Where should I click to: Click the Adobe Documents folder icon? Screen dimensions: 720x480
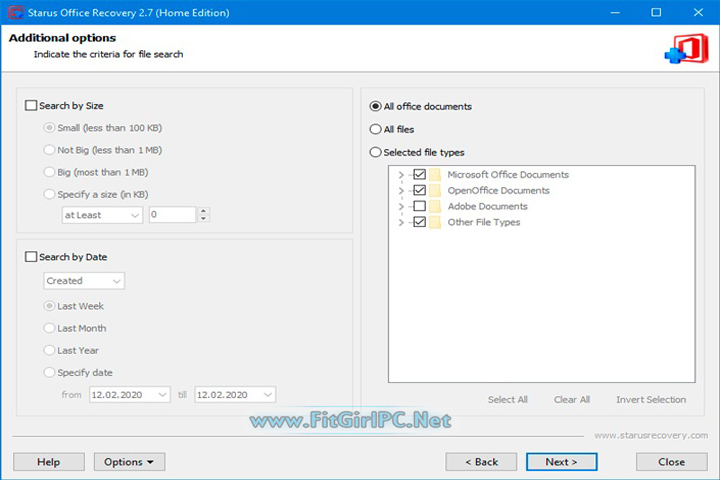click(x=435, y=206)
